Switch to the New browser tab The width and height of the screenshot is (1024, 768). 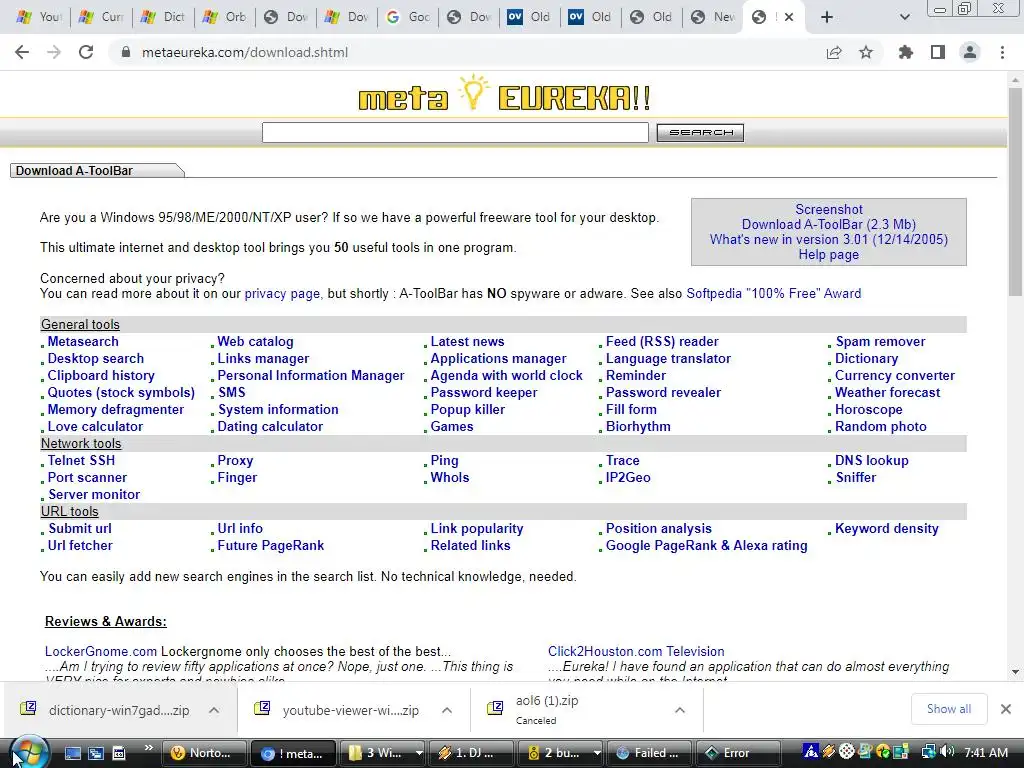coord(713,17)
